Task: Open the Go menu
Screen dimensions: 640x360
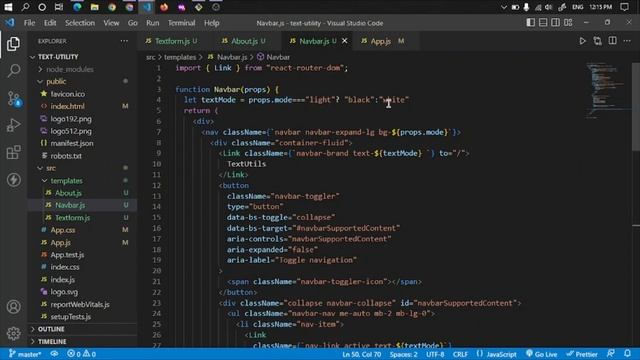Action: [133, 23]
